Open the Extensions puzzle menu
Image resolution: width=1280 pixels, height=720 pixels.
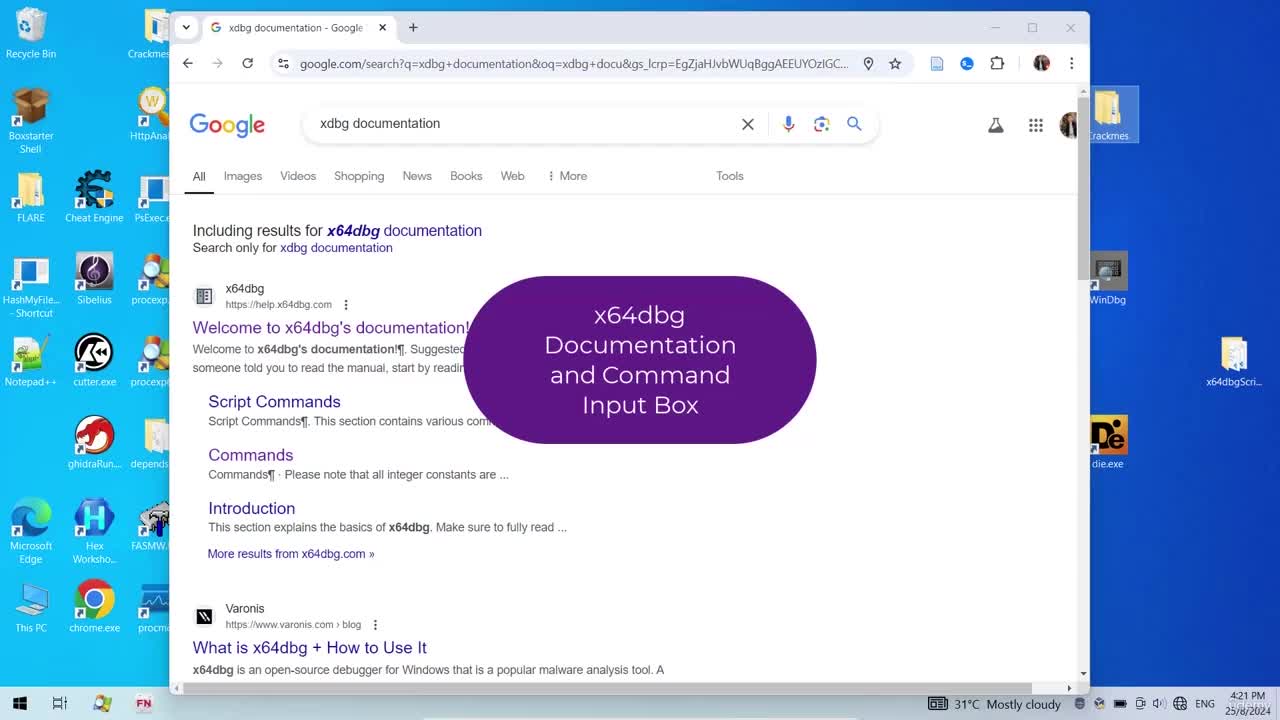coord(997,63)
